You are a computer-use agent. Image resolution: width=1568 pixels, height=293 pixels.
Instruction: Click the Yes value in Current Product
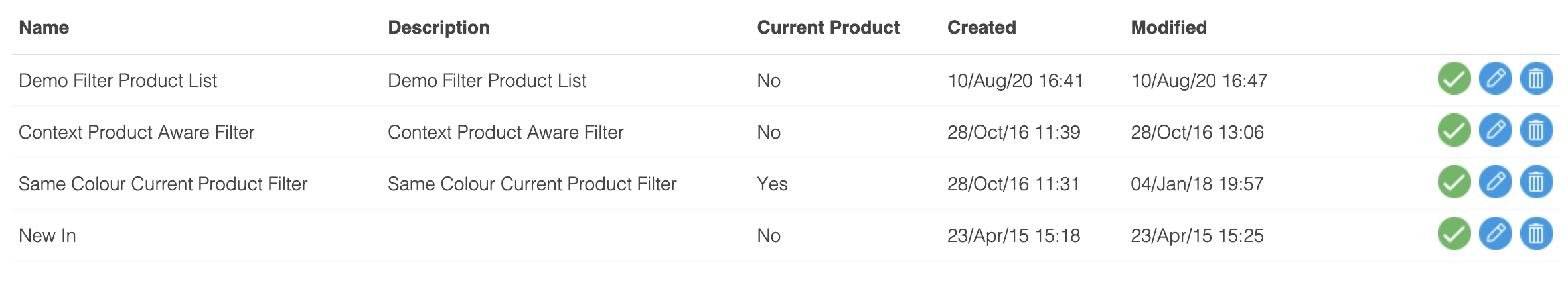pos(772,184)
